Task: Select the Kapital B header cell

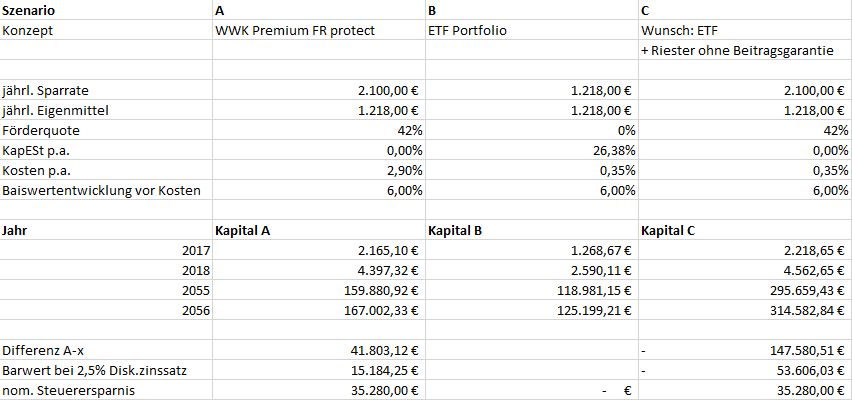Action: click(x=456, y=230)
